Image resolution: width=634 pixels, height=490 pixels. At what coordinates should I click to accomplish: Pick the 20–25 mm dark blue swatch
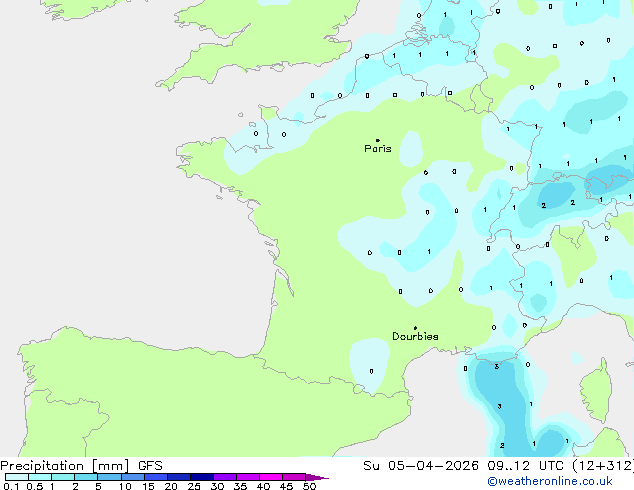pyautogui.click(x=179, y=477)
